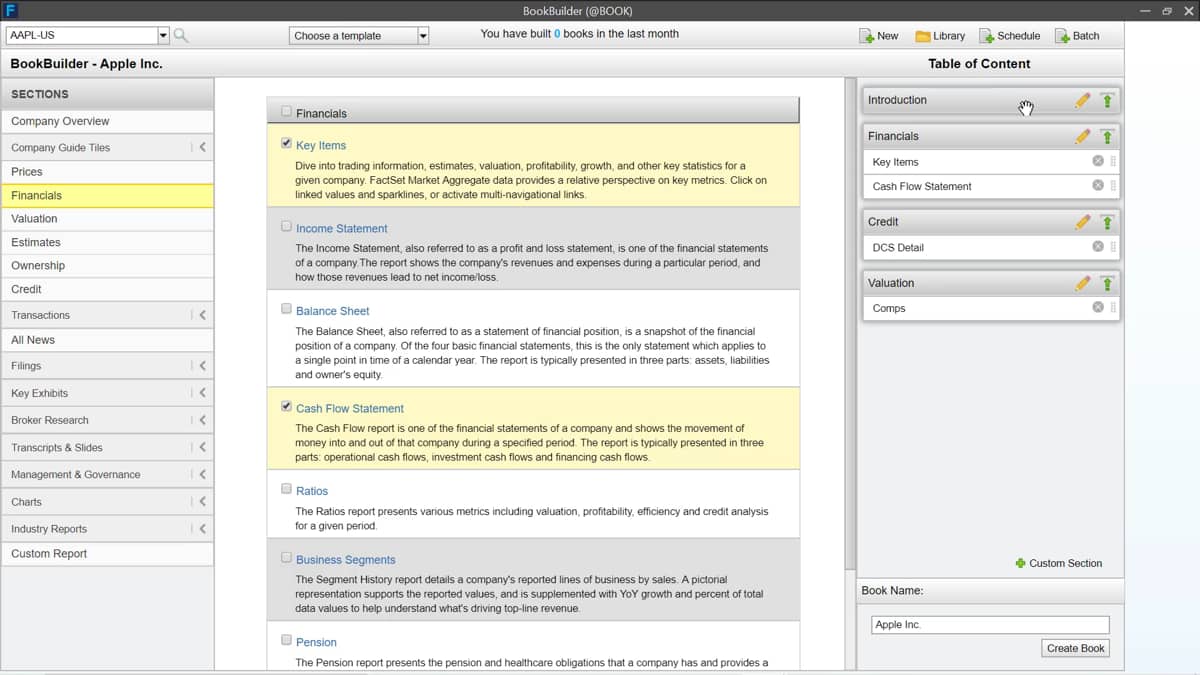The width and height of the screenshot is (1200, 675).
Task: Check the Ratios checkbox
Action: coord(287,489)
